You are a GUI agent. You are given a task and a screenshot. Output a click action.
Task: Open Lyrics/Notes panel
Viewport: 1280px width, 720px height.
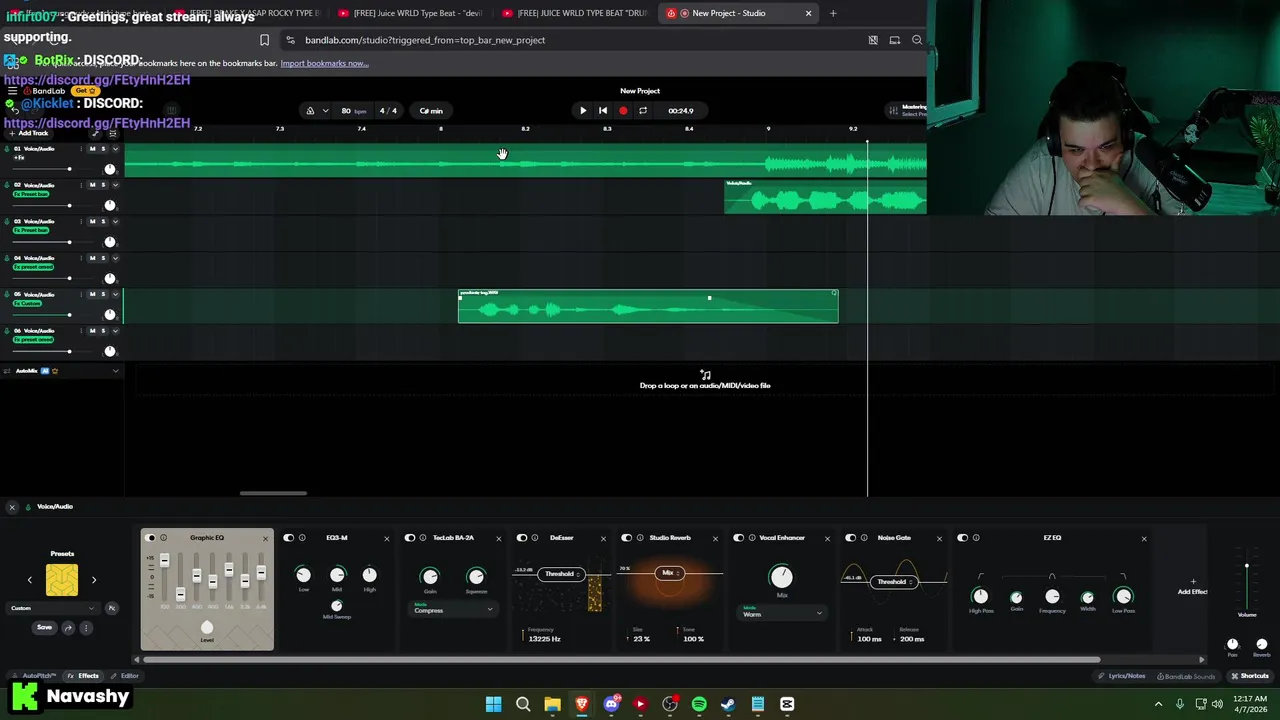coord(1122,676)
